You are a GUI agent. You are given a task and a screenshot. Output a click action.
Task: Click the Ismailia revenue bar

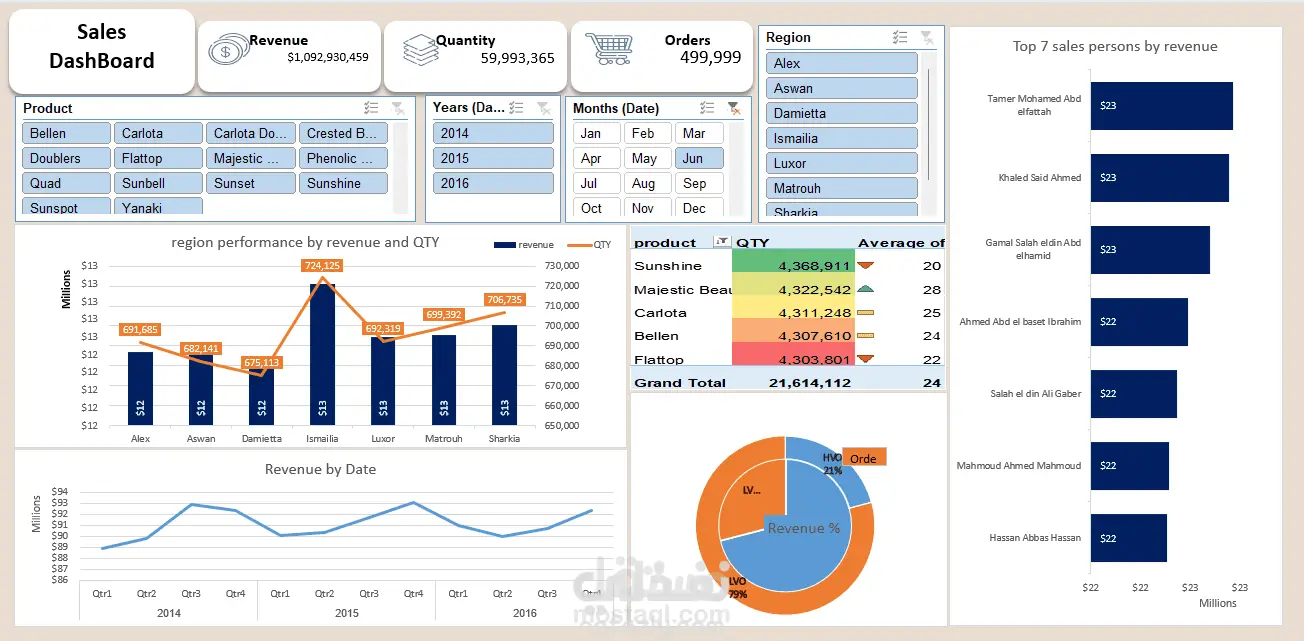click(x=322, y=354)
